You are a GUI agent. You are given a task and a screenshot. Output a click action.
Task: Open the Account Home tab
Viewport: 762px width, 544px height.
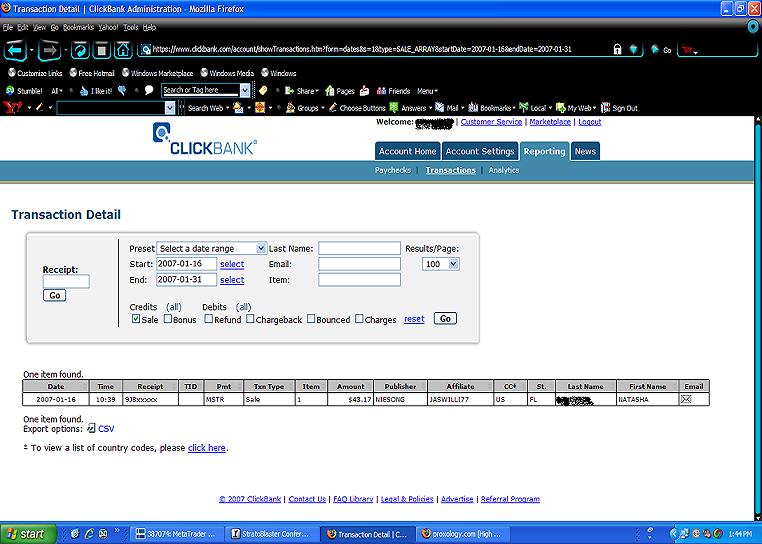click(x=407, y=151)
